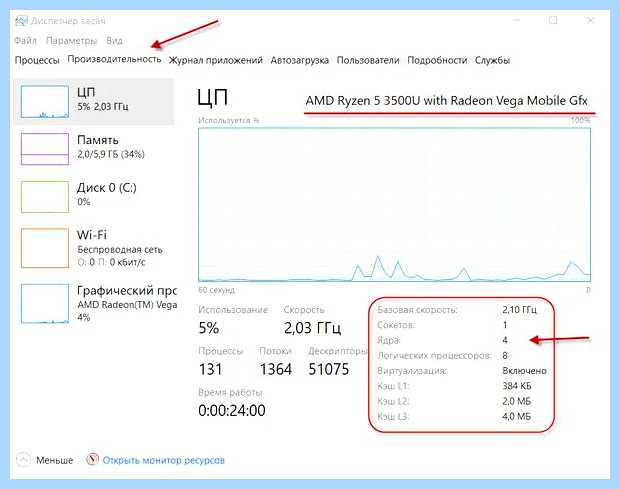Viewport: 620px width, 489px height.
Task: Click the Resource Monitor icon
Action: coord(92,459)
